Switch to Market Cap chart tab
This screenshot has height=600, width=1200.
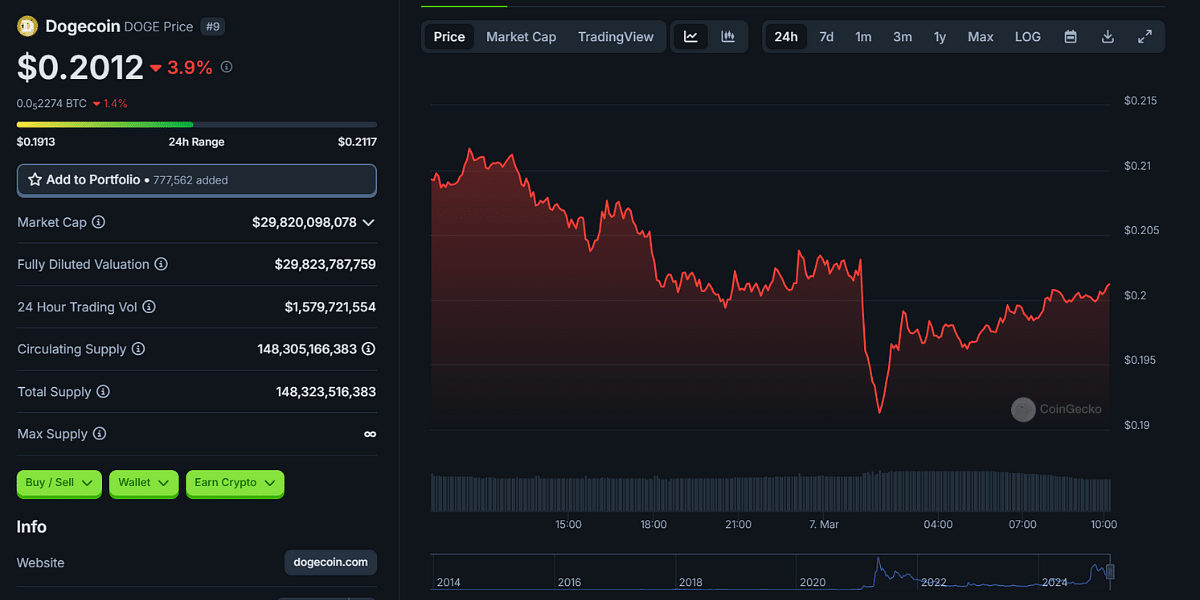click(521, 37)
